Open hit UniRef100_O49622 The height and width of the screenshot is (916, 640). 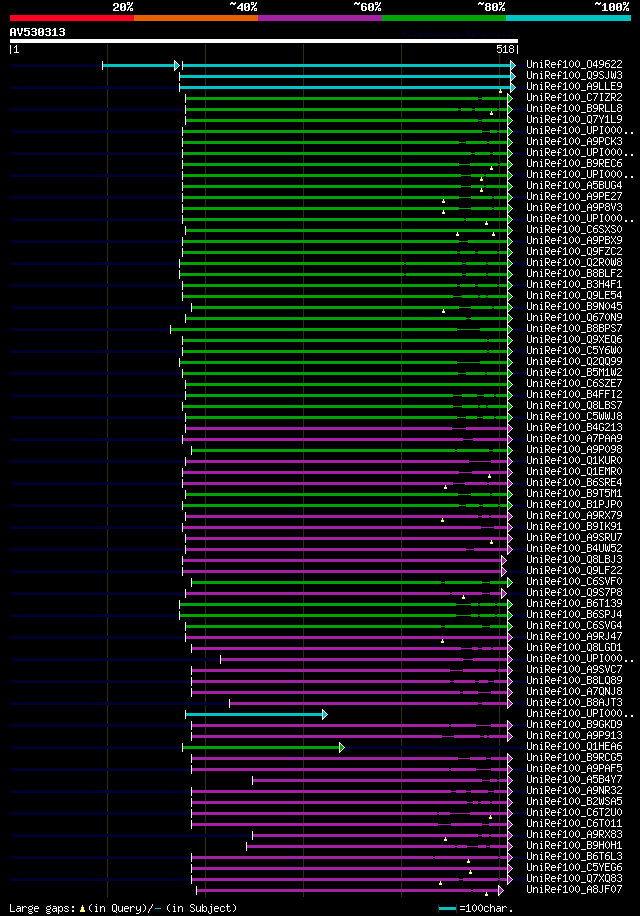(574, 64)
